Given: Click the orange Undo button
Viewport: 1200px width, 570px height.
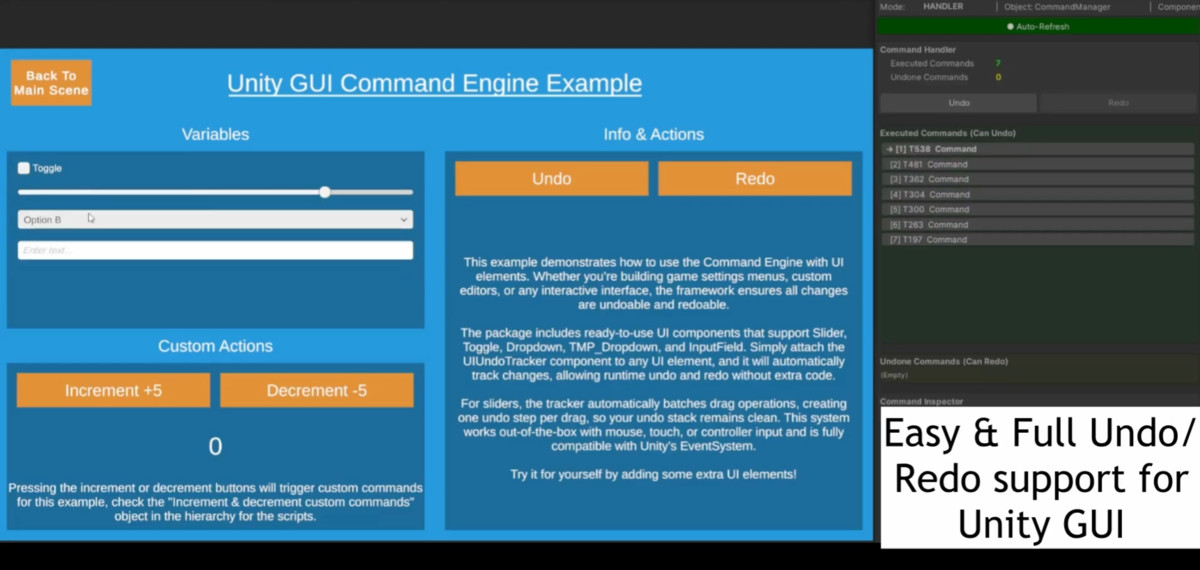Looking at the screenshot, I should pos(552,179).
